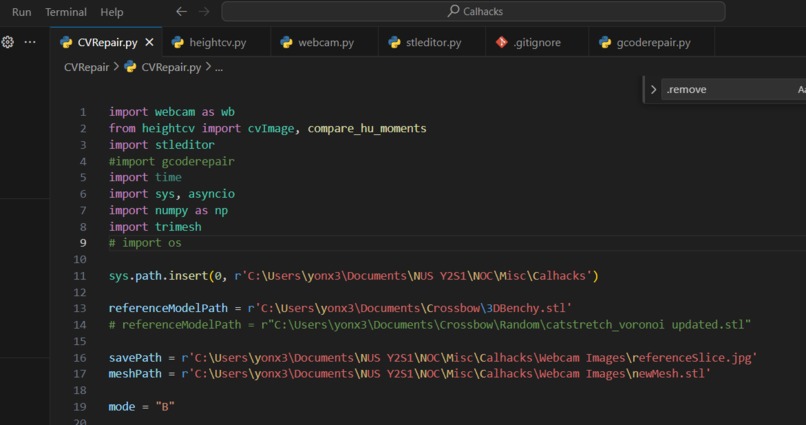Switch to the webcam.py tab

(x=325, y=42)
